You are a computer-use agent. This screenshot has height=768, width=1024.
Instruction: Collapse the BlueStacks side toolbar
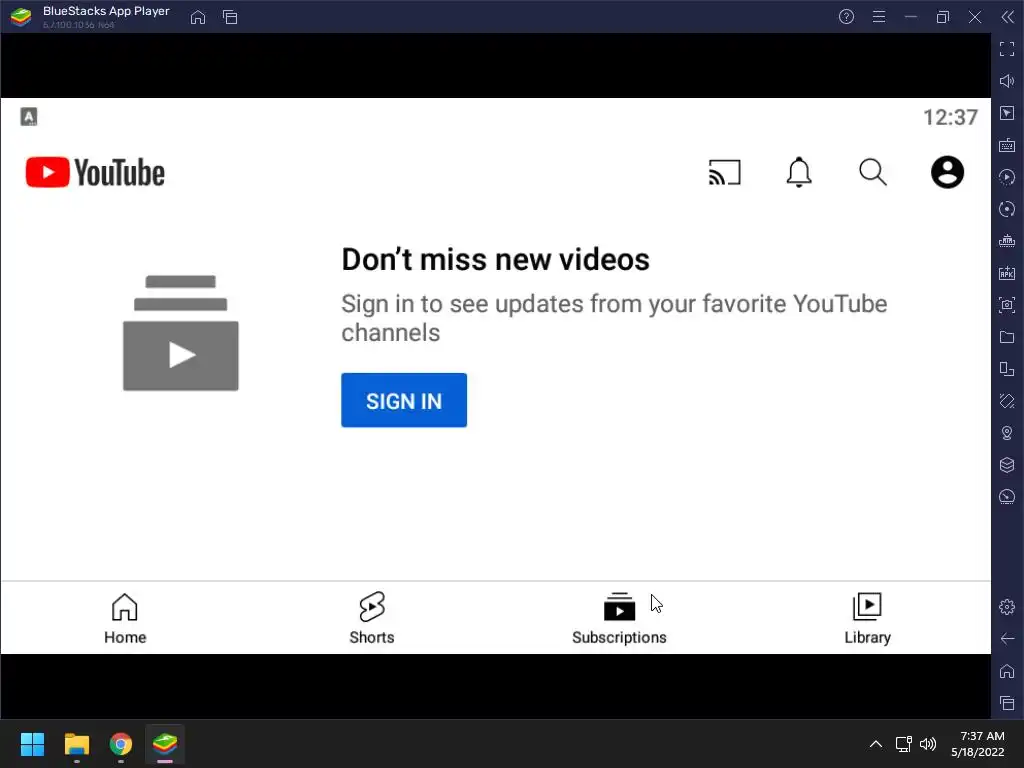click(x=1008, y=17)
